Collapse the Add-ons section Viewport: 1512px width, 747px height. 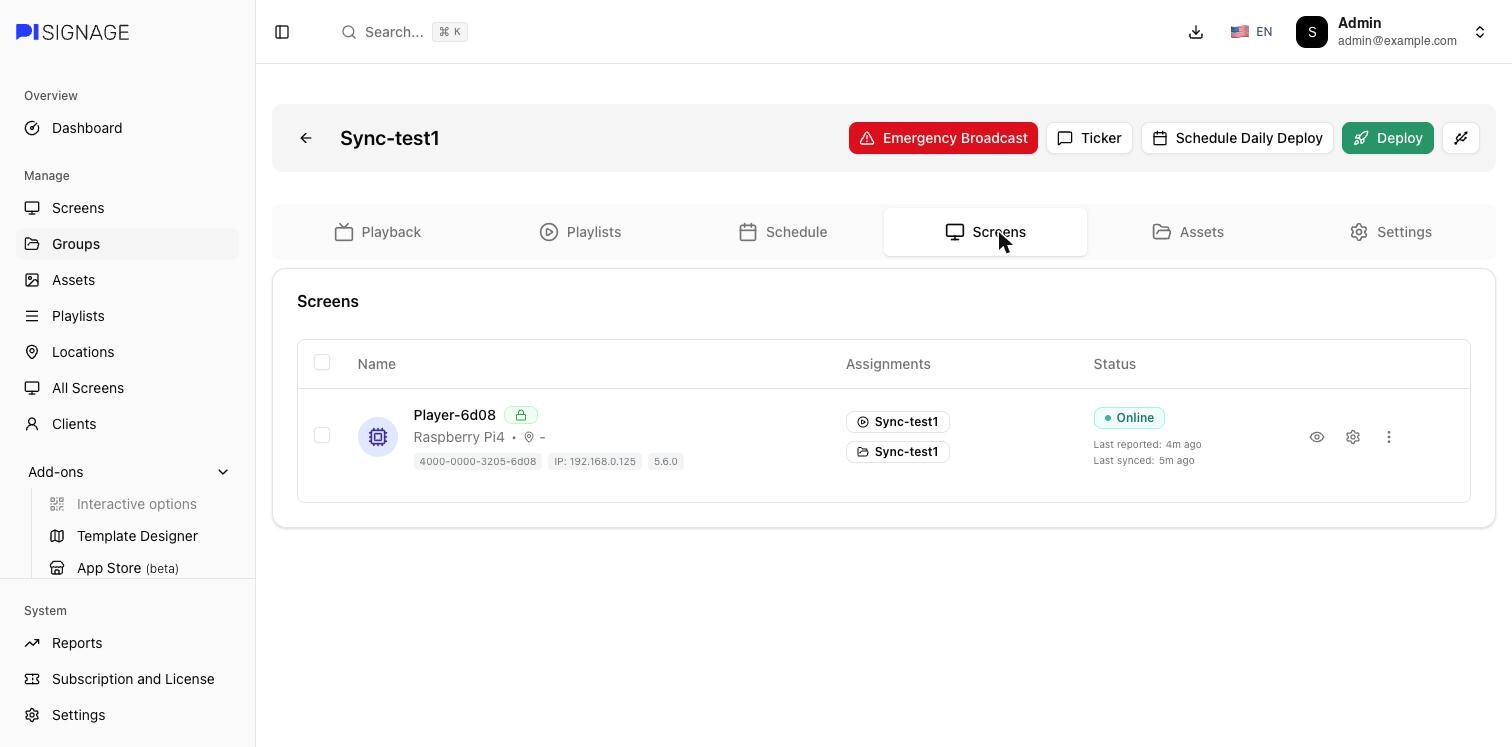128,472
